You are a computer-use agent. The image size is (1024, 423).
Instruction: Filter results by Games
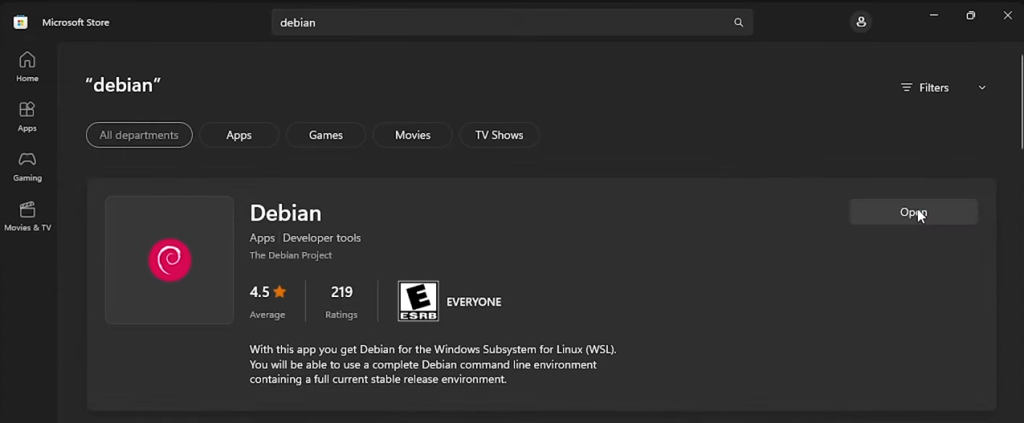(325, 135)
